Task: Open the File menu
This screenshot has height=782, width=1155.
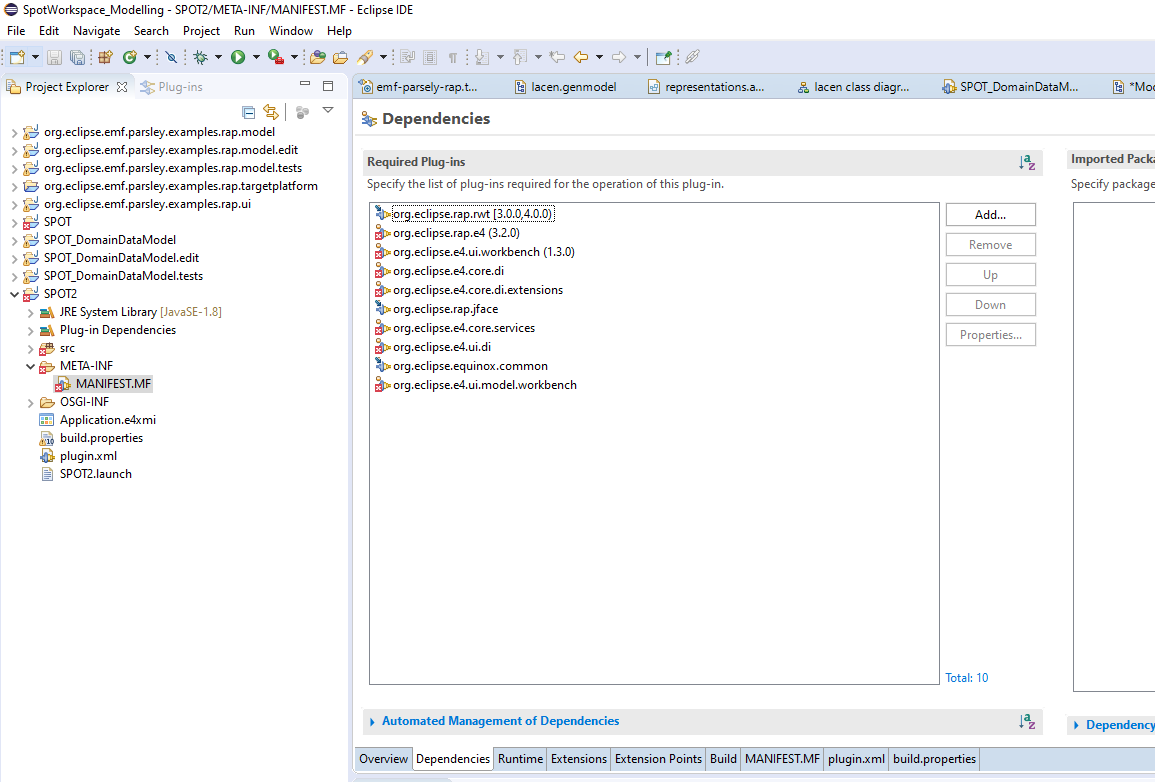Action: (x=16, y=31)
